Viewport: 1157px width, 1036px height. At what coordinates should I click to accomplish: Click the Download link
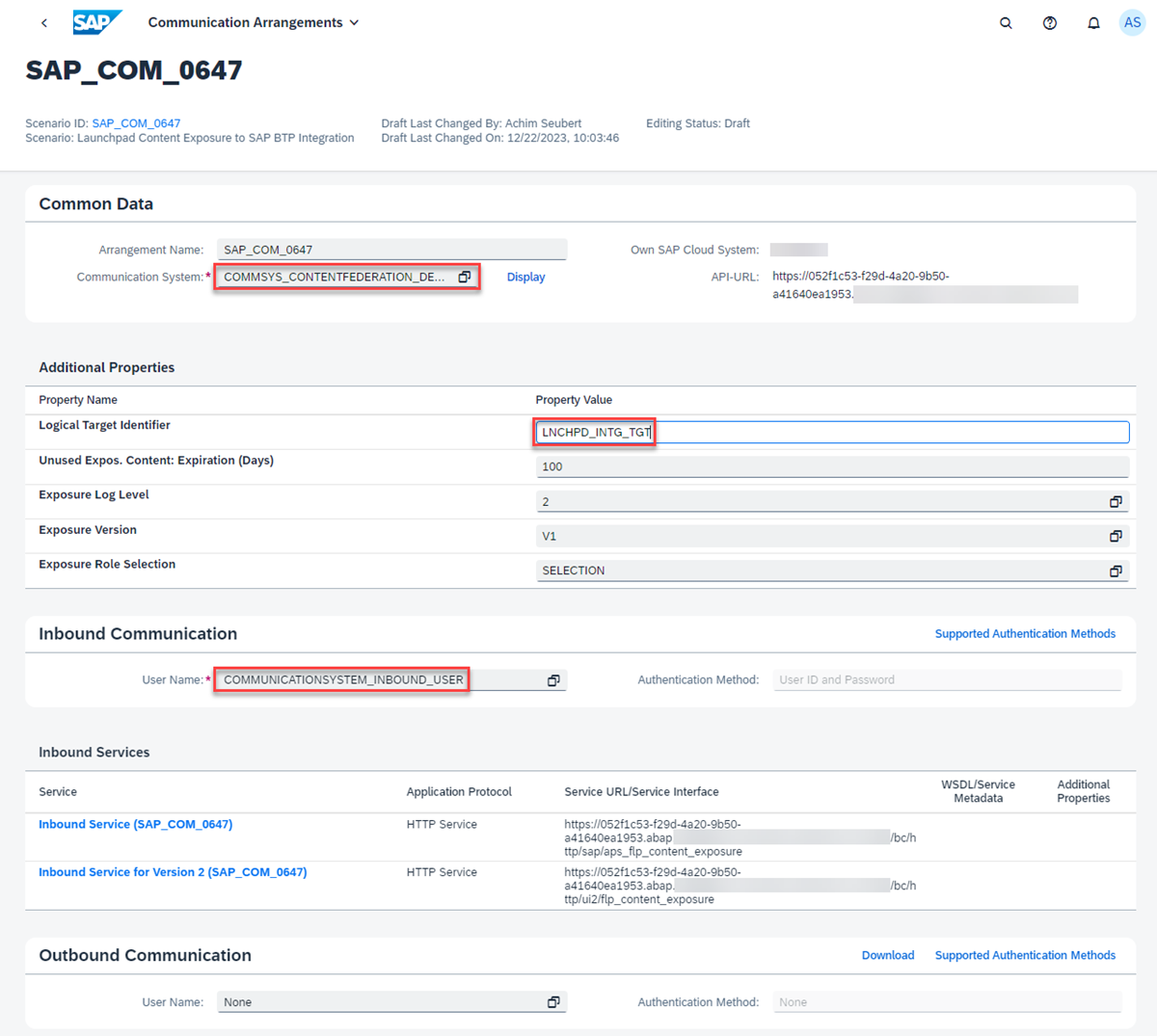coord(888,955)
